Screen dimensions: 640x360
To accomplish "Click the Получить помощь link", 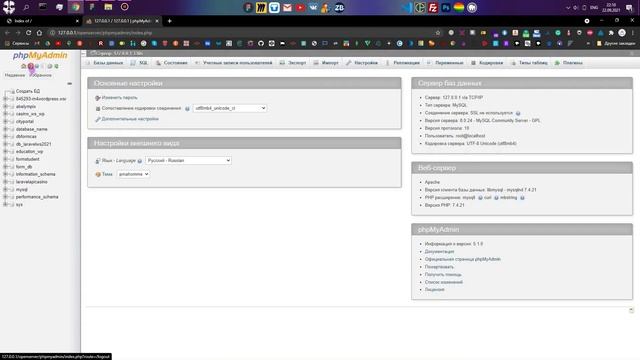I will [x=443, y=275].
